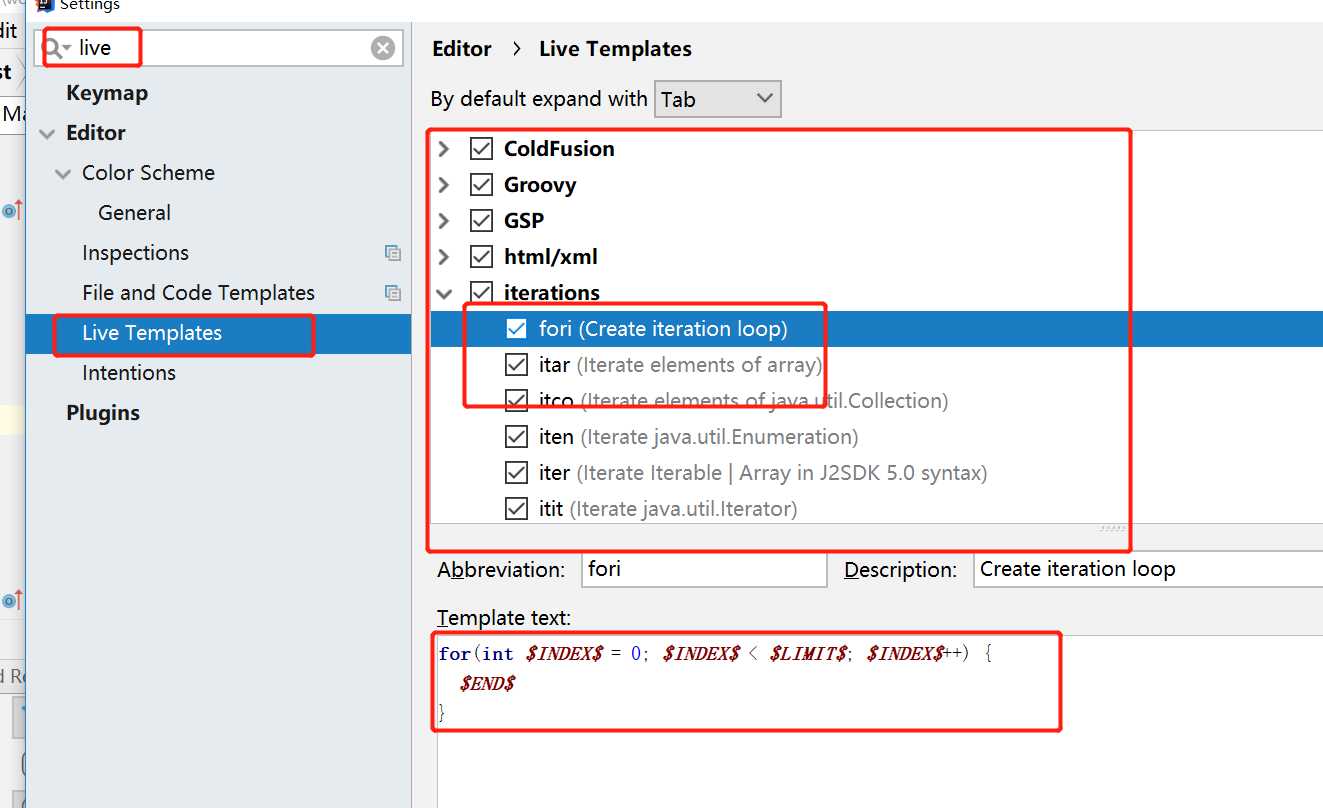Viewport: 1323px width, 808px height.
Task: Click the File and Code Templates scope icon
Action: point(393,293)
